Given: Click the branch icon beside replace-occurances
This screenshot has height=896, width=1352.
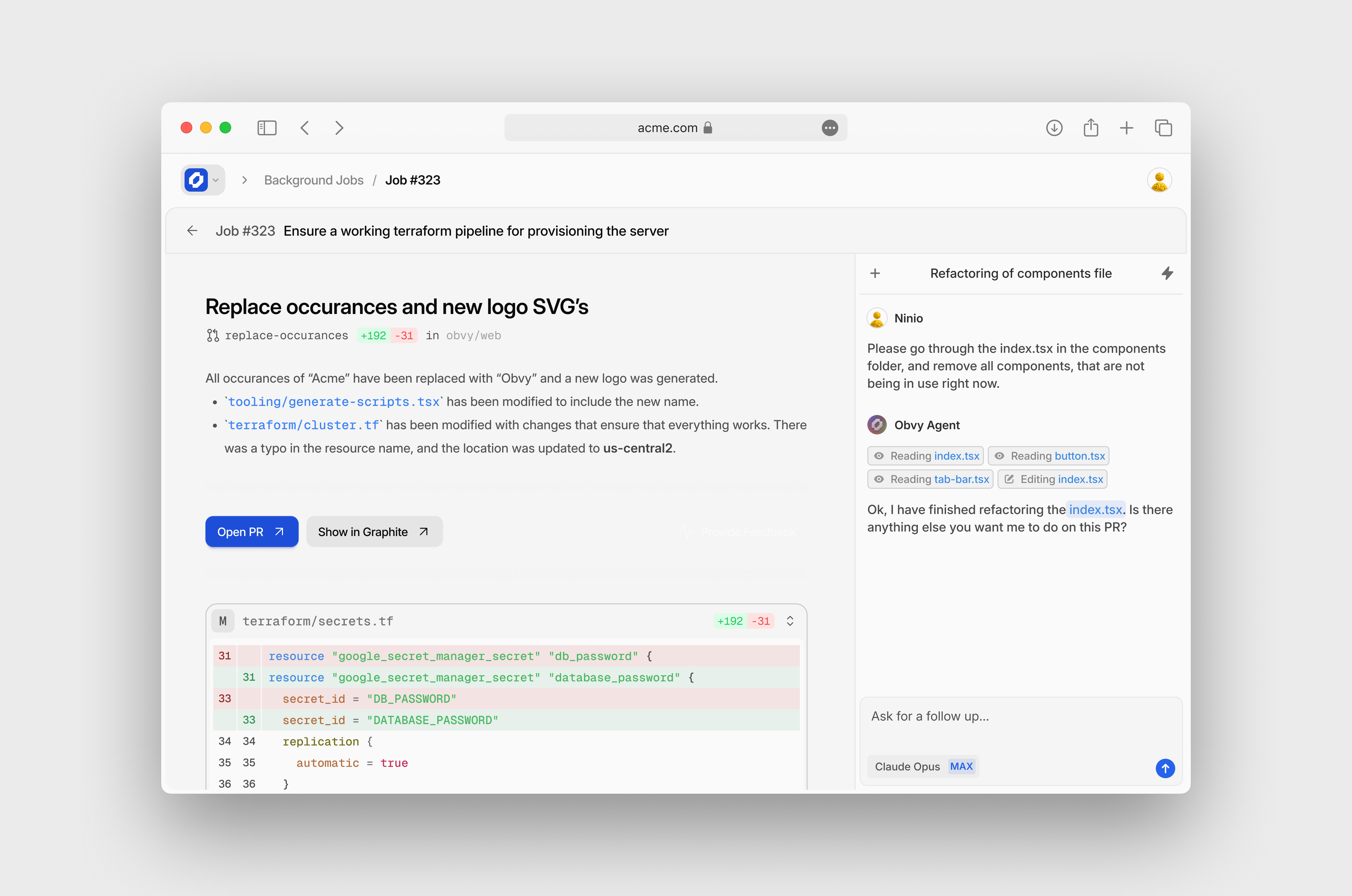Looking at the screenshot, I should 212,335.
